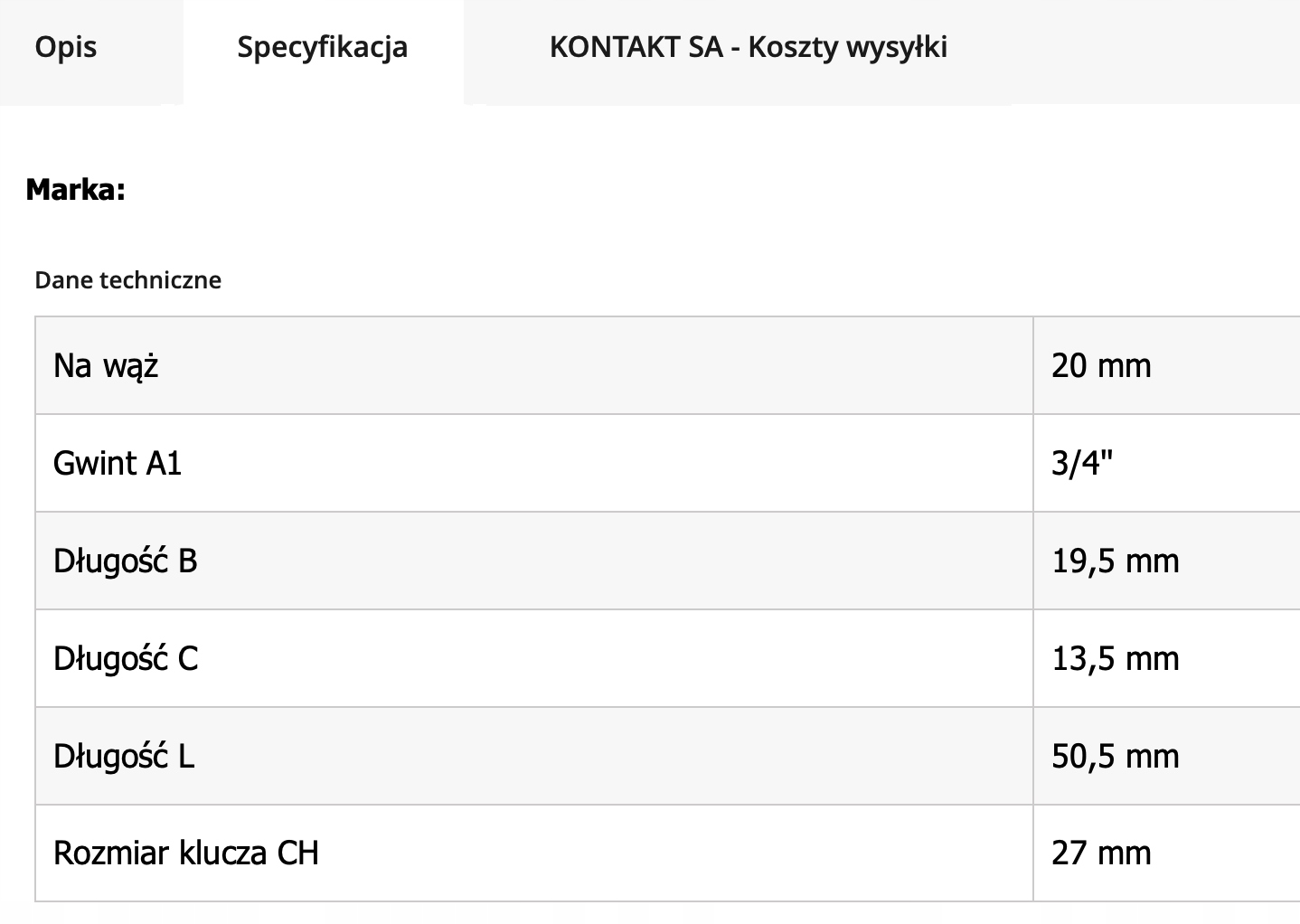Click the column divider in Gwint A1 row
The width and height of the screenshot is (1300, 924).
pos(1033,464)
